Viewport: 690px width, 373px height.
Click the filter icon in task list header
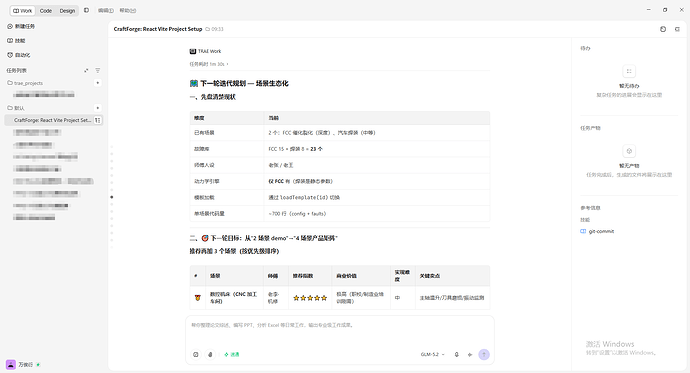tap(98, 70)
